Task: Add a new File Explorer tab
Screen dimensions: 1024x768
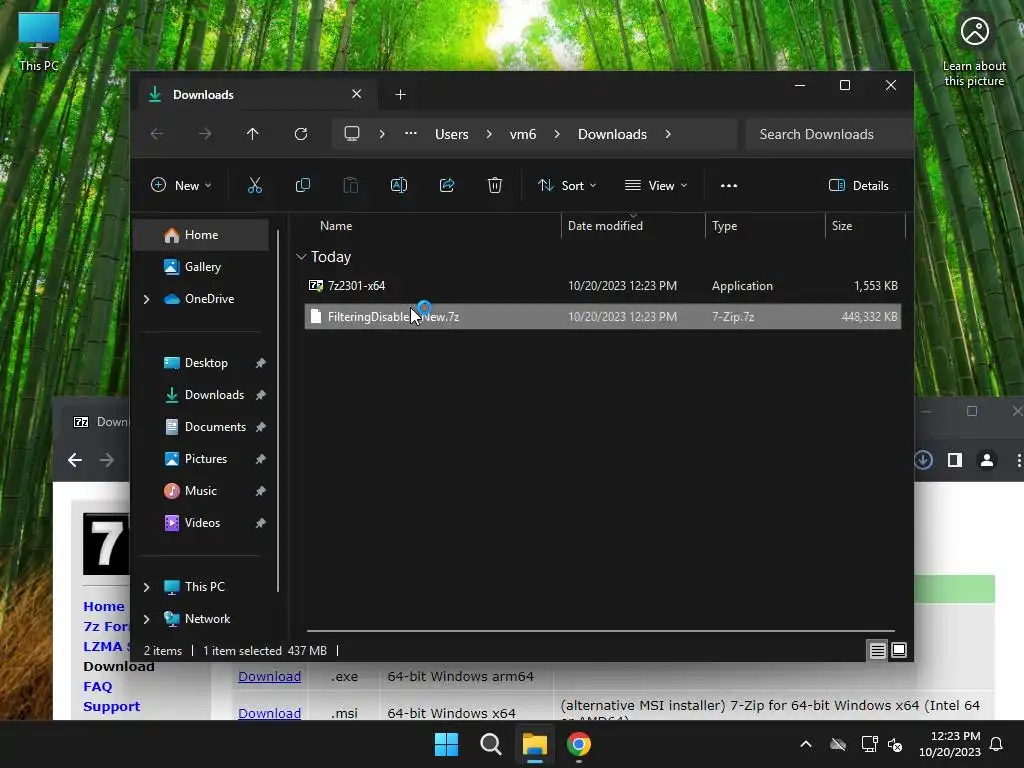Action: (x=400, y=95)
